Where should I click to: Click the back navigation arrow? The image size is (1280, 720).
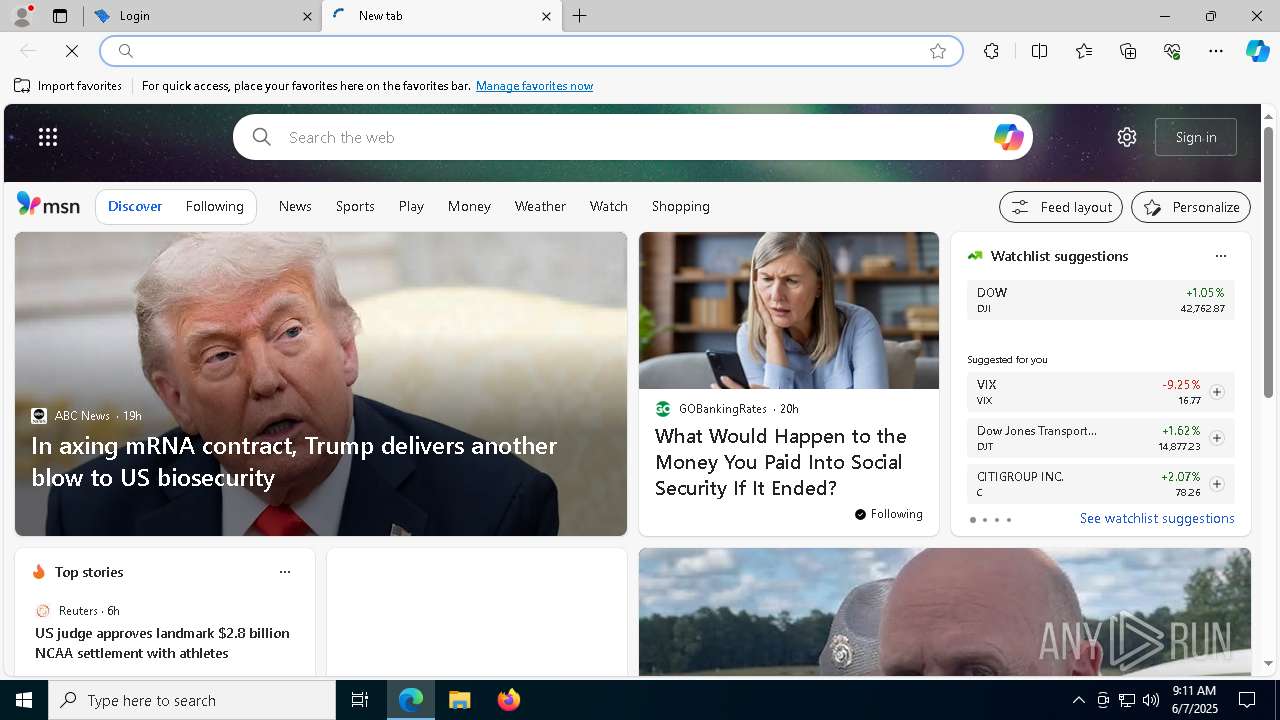[28, 51]
